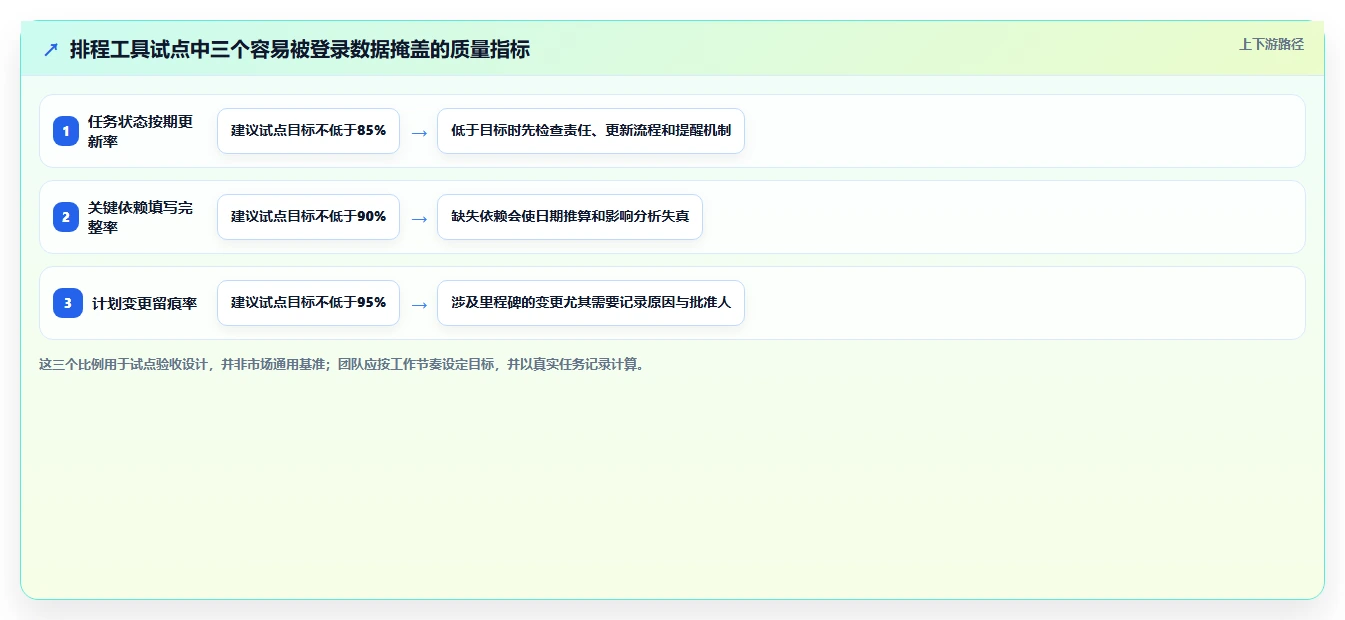The height and width of the screenshot is (620, 1345).
Task: Select the 任务状态按期更新率 label
Action: (141, 131)
